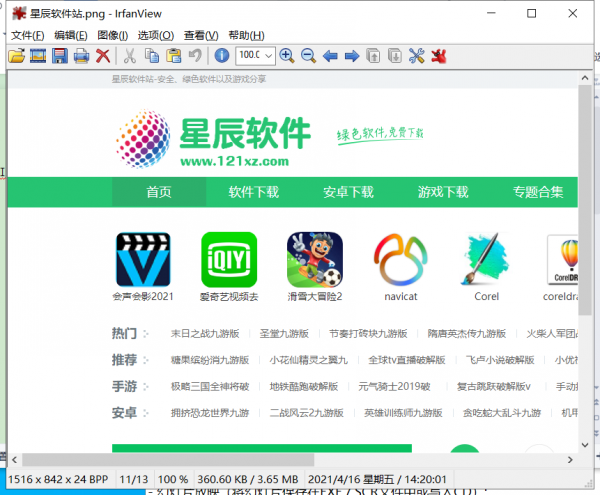Click the 全球tv直播破解版 link
600x495 pixels.
pyautogui.click(x=407, y=360)
